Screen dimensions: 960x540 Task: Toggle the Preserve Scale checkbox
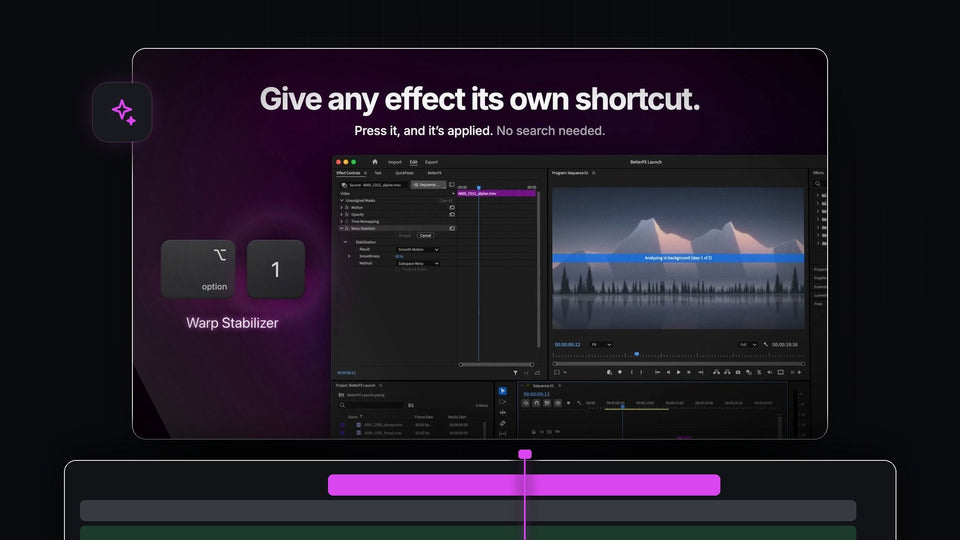(398, 269)
